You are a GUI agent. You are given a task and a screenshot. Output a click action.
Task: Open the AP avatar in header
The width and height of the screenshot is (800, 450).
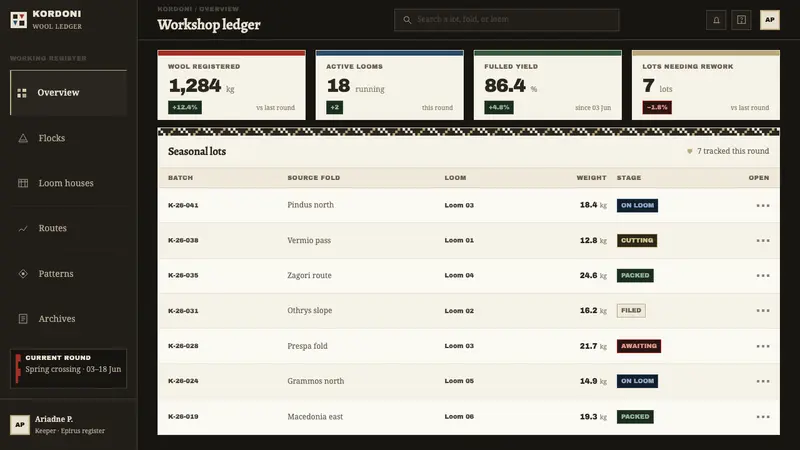(769, 20)
